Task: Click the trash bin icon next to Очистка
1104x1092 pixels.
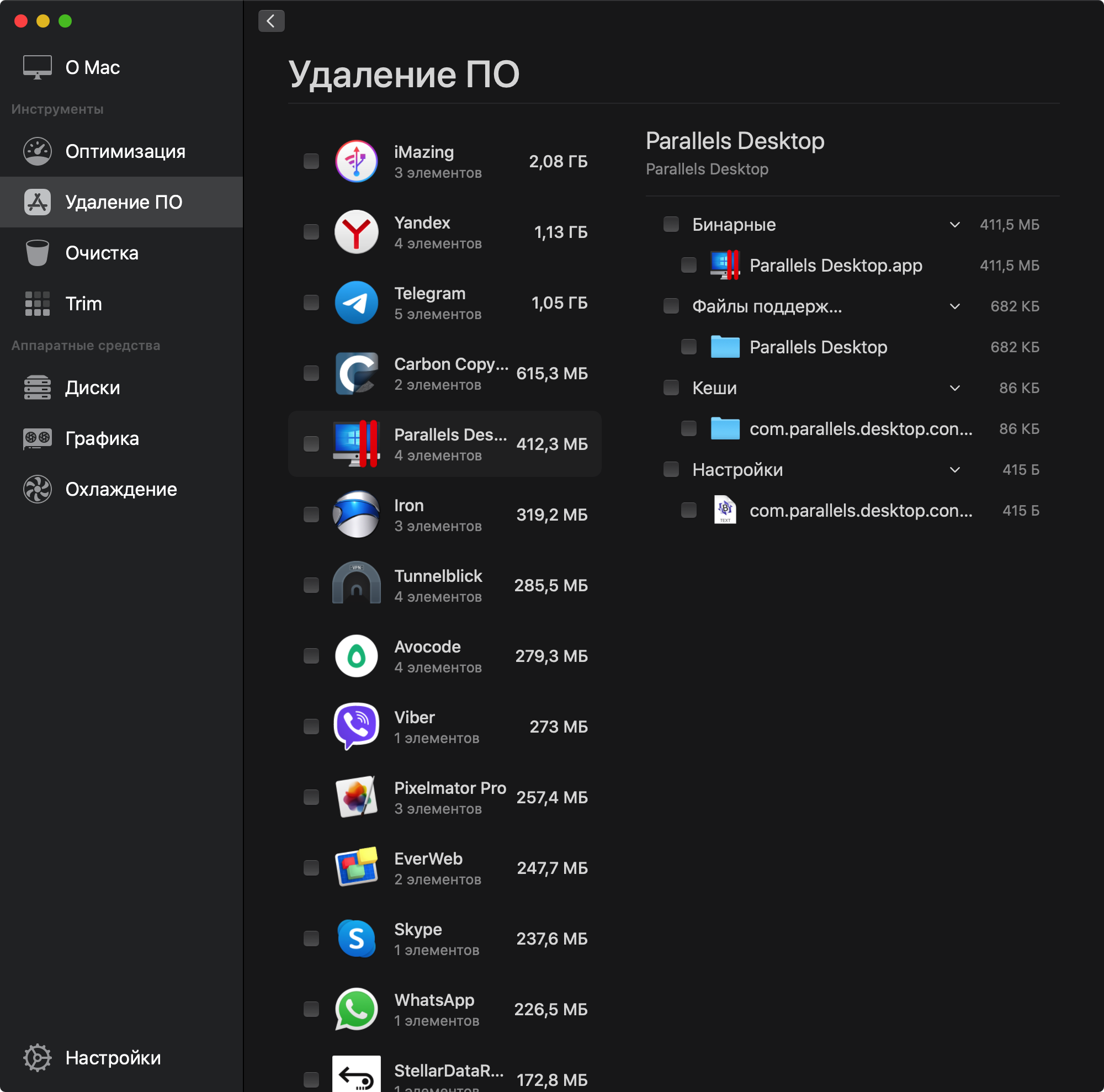Action: [x=37, y=252]
